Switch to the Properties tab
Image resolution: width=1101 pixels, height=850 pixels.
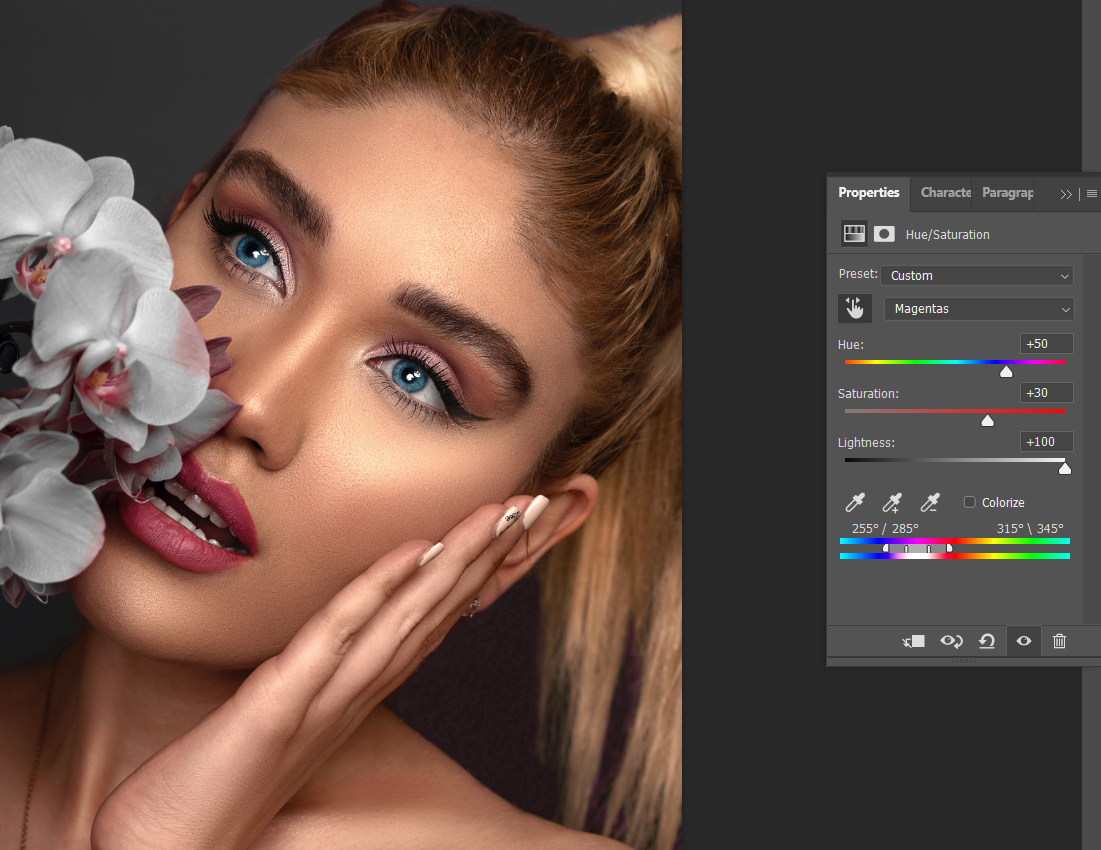tap(869, 192)
